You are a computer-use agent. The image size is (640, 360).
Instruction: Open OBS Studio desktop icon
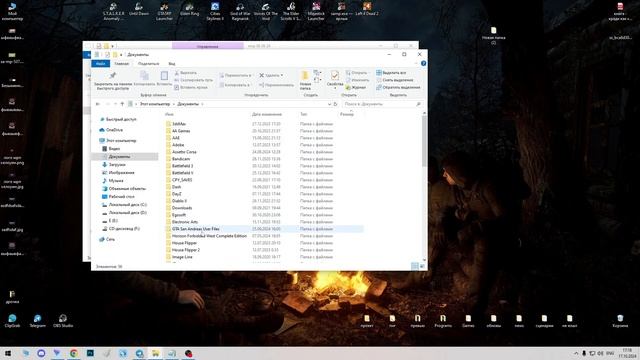click(x=62, y=321)
